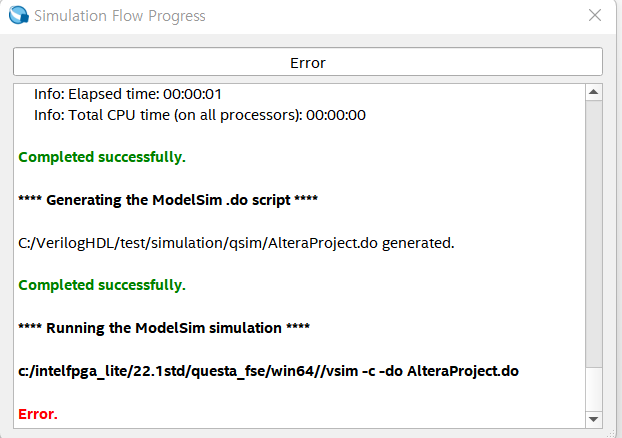Select the 'Generating the ModelSim .do script' heading

168,199
